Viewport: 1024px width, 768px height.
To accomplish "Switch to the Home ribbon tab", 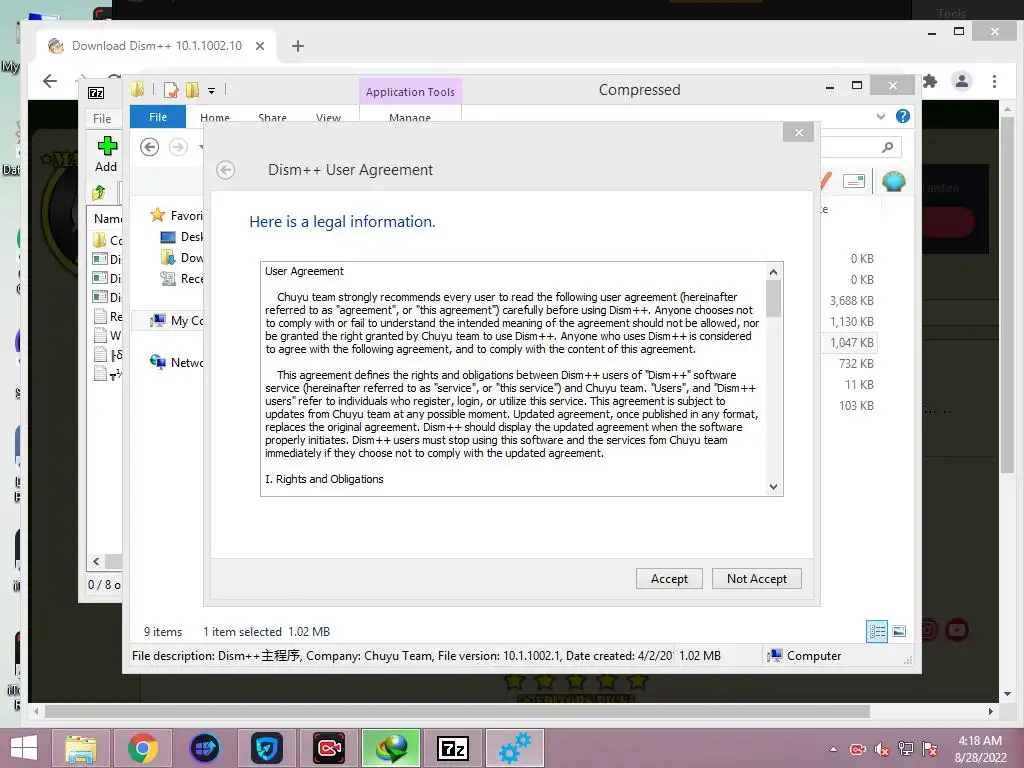I will point(215,118).
